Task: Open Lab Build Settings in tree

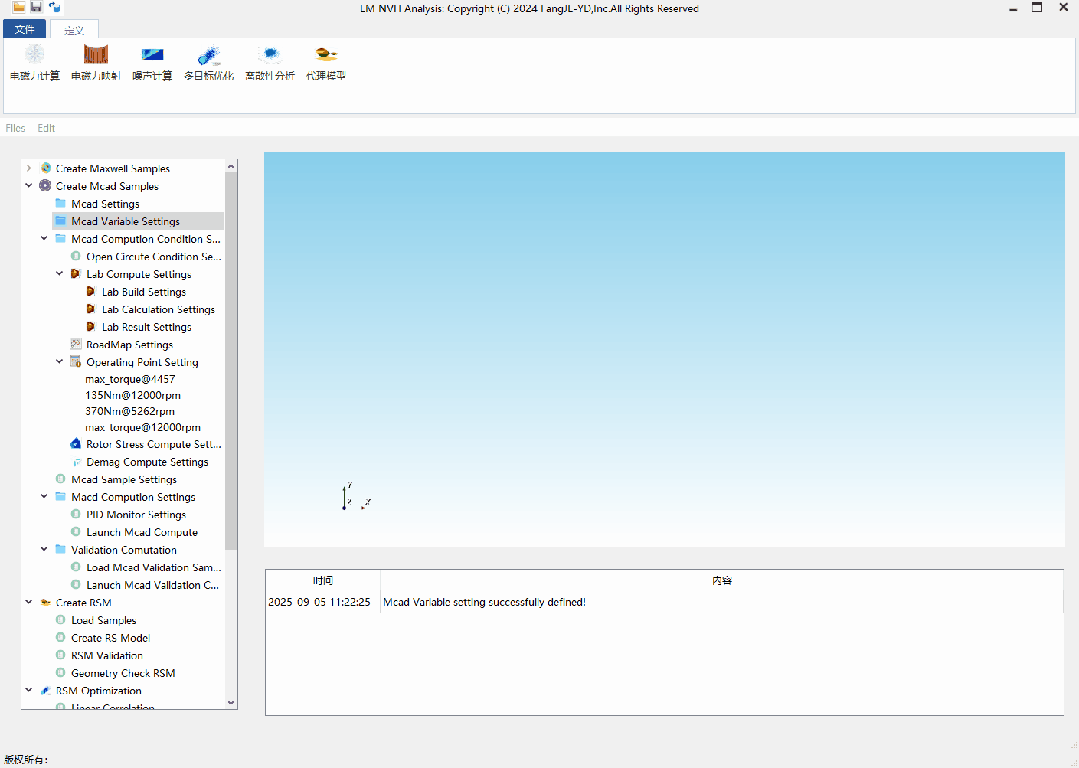Action: (143, 292)
